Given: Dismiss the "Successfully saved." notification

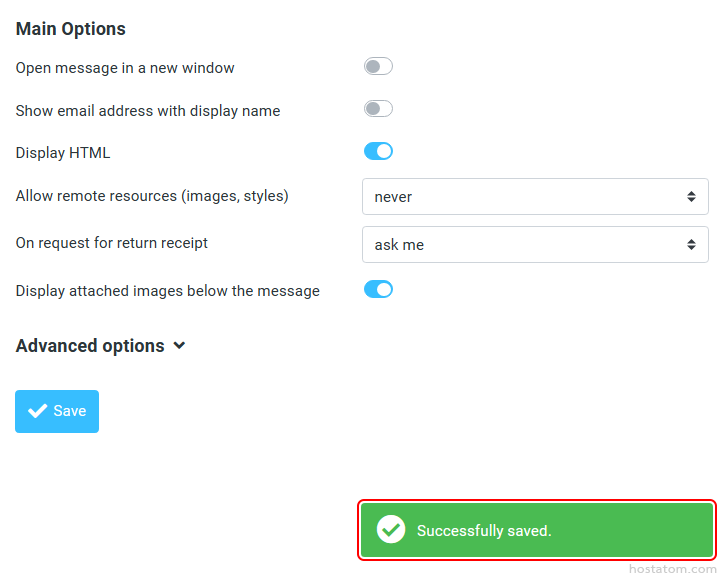Looking at the screenshot, I should pos(535,530).
